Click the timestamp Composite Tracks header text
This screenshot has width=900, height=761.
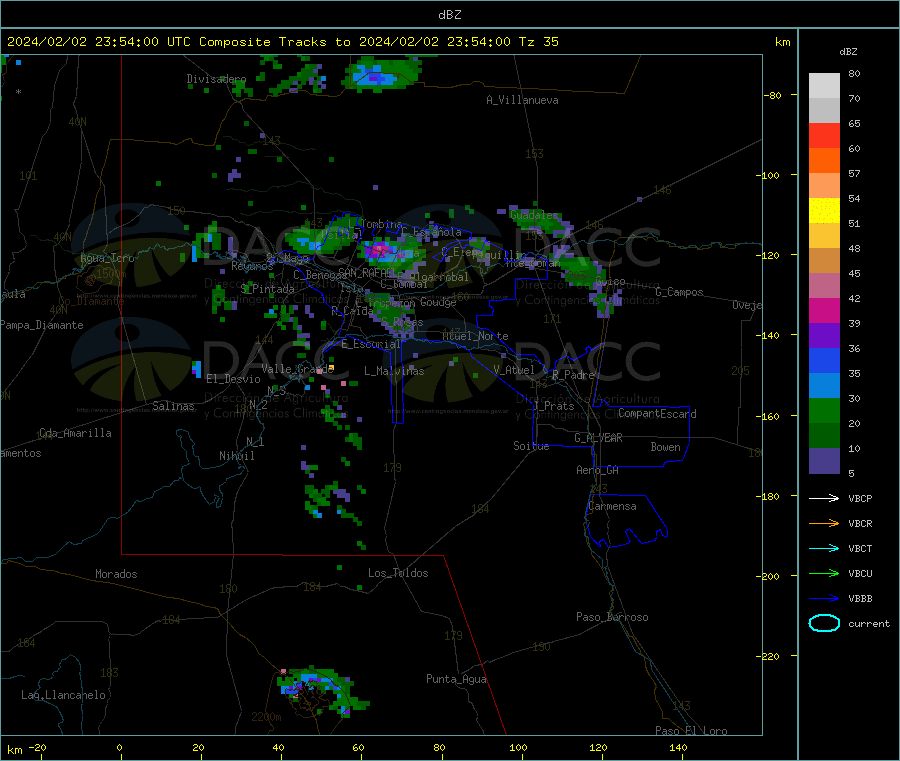point(282,42)
